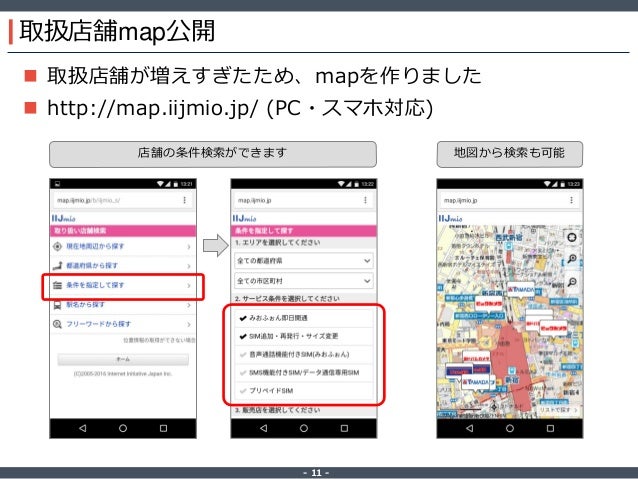Tap the train icon beside 駅名から探す
Viewport: 638px width, 479px height.
coord(57,305)
